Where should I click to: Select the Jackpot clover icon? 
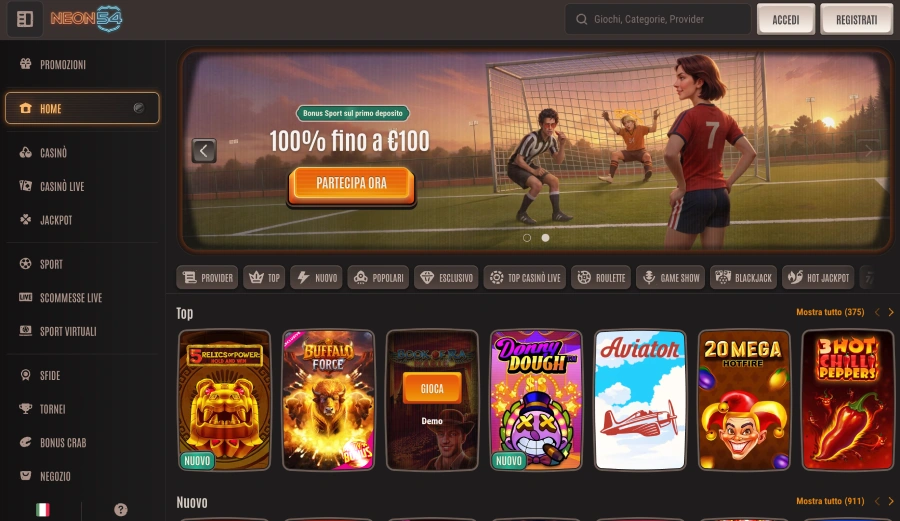pos(25,219)
